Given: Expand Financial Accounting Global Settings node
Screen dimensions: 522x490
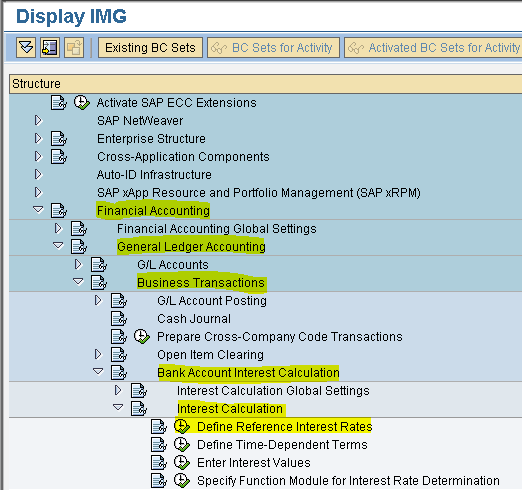Looking at the screenshot, I should pyautogui.click(x=58, y=228).
